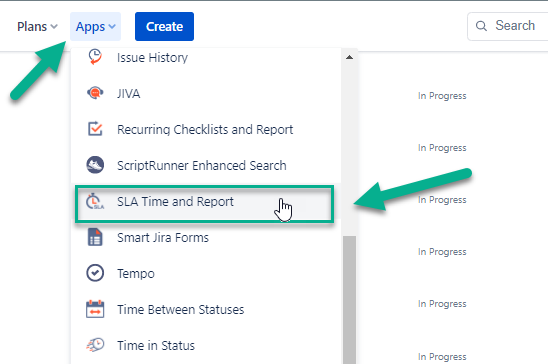Click the first In Progress status label
The image size is (548, 364).
[442, 96]
